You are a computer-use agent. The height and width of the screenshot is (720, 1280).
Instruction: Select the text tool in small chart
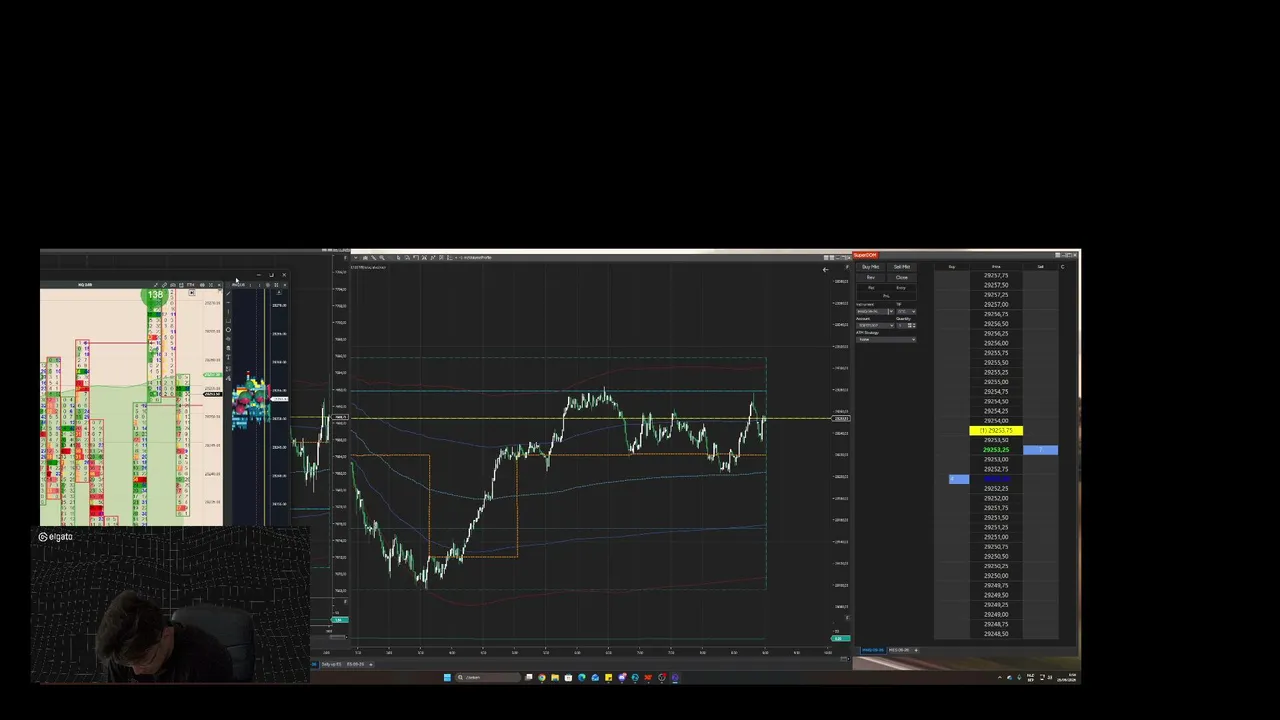pos(228,357)
